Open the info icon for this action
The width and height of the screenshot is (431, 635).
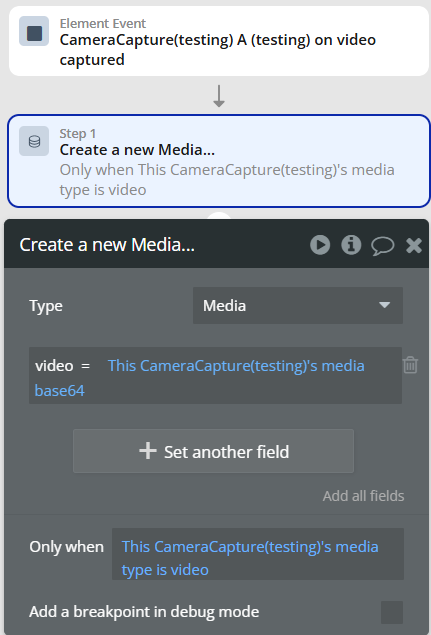[351, 245]
